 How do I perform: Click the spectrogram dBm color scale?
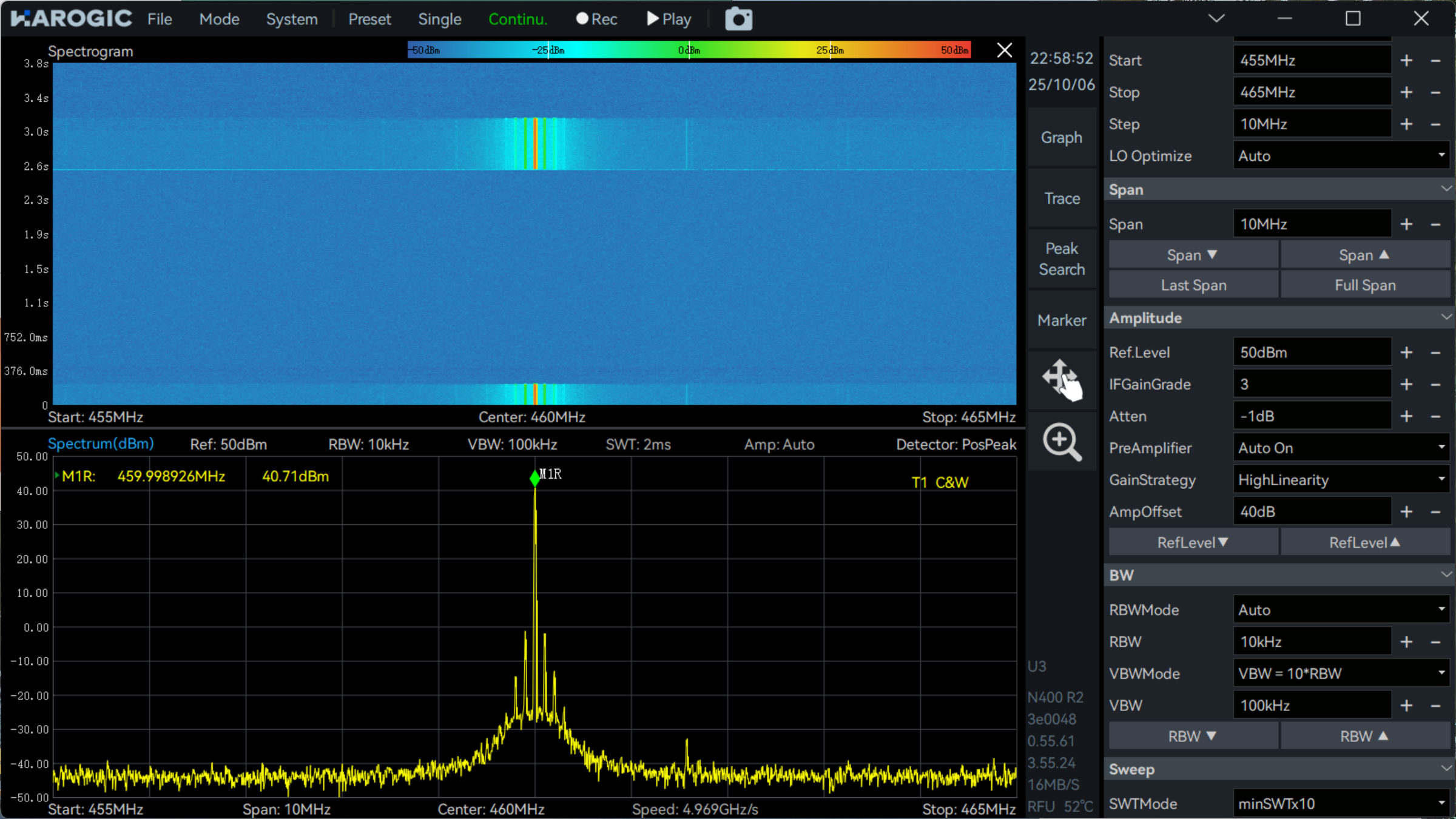click(x=689, y=50)
